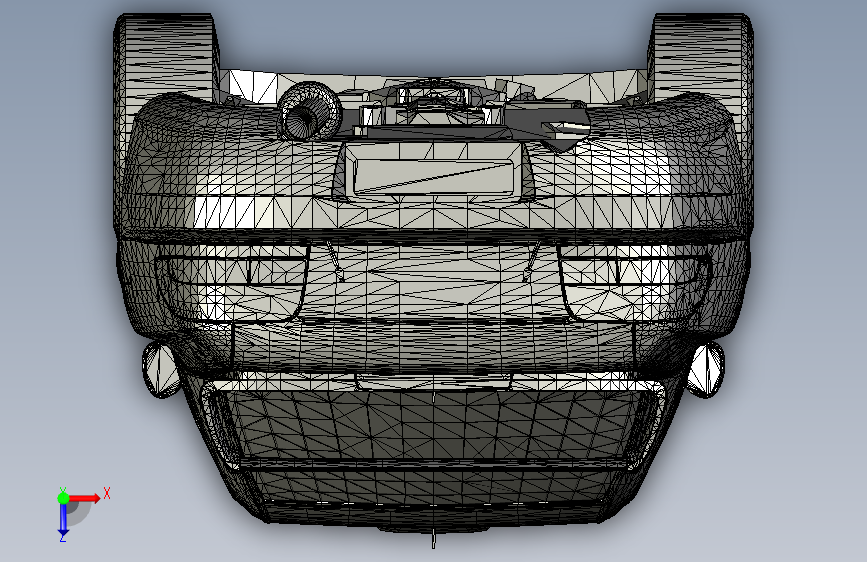Click the green Y axis dot of the triad
This screenshot has height=562, width=867.
[x=63, y=498]
